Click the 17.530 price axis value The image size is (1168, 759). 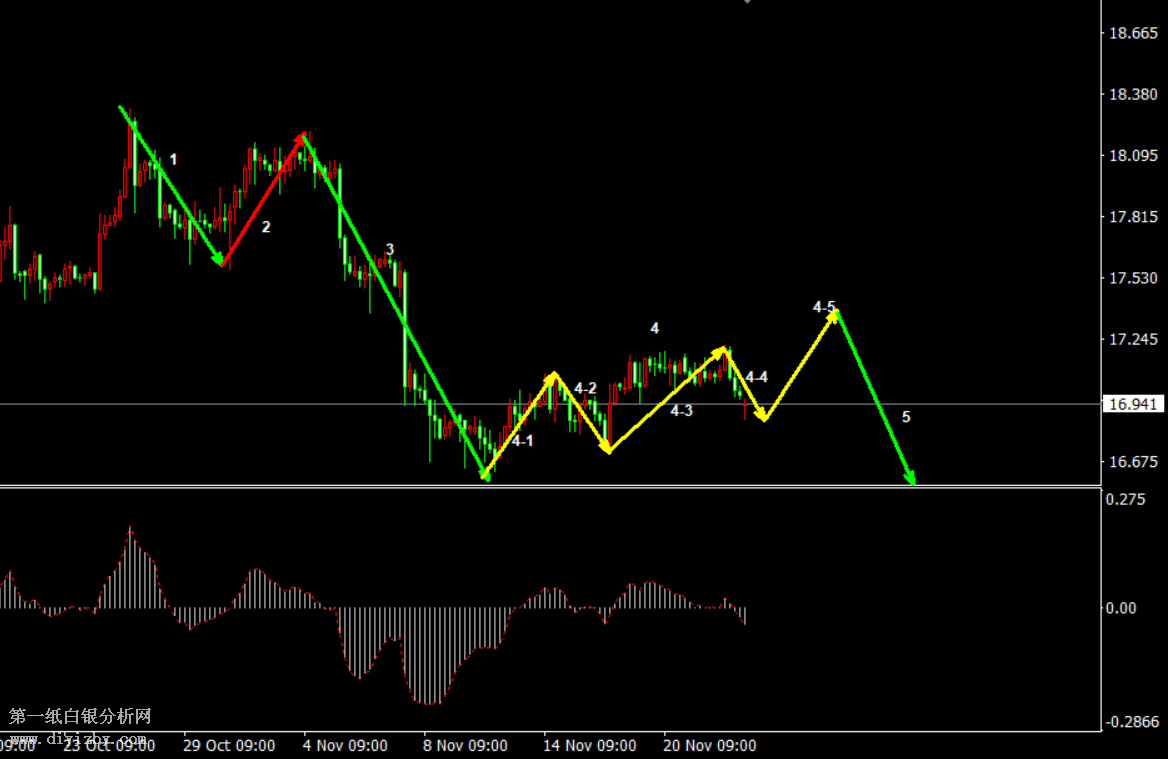point(1133,278)
